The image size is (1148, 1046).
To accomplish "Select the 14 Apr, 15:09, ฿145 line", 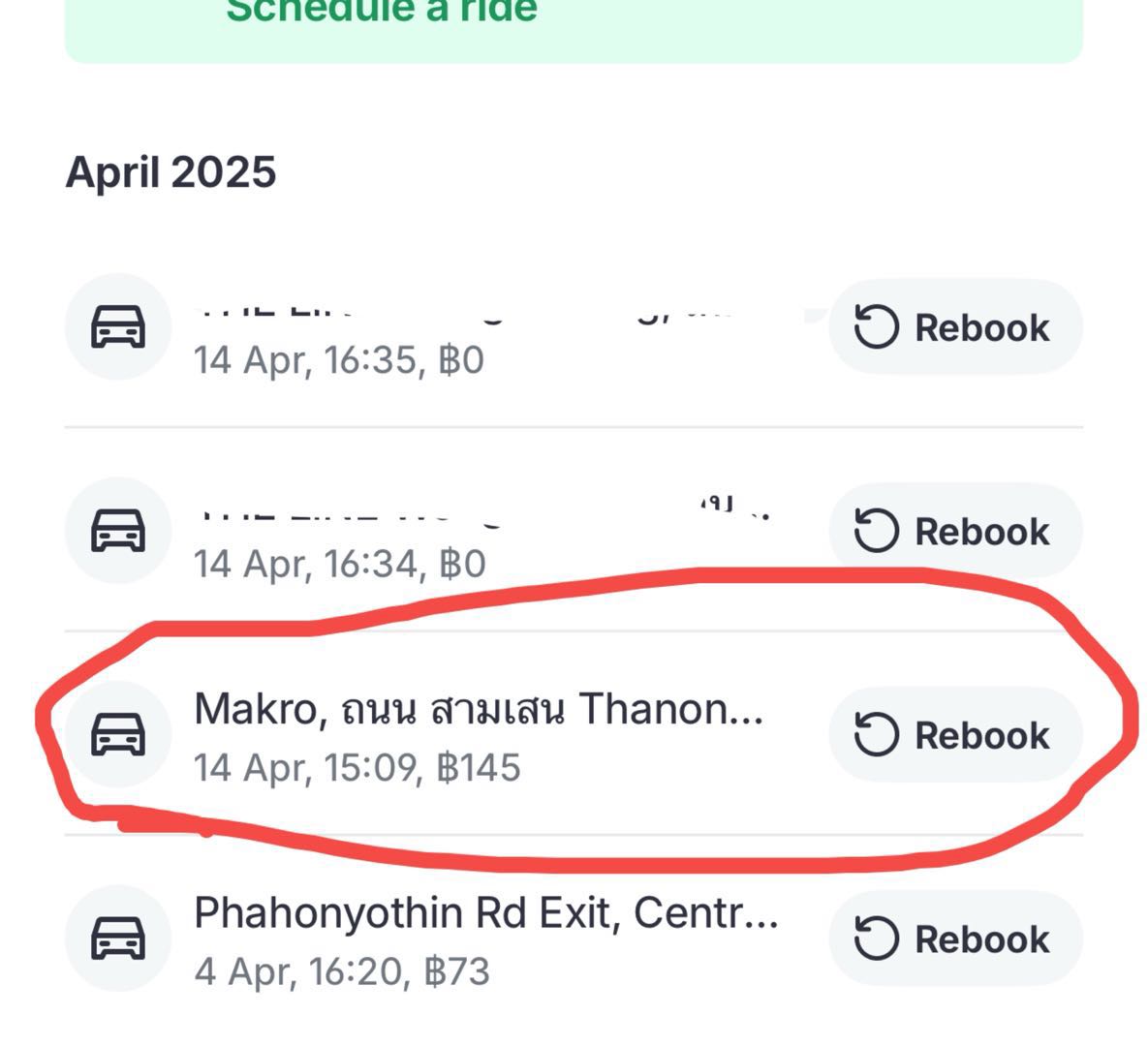I will click(x=357, y=768).
